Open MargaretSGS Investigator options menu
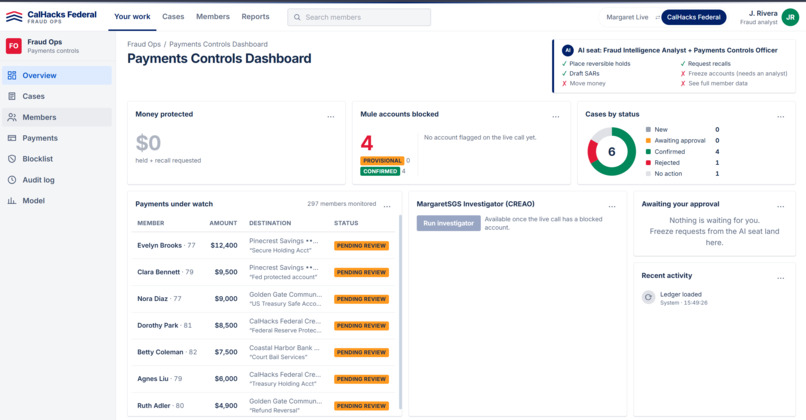The image size is (806, 420). (x=612, y=207)
